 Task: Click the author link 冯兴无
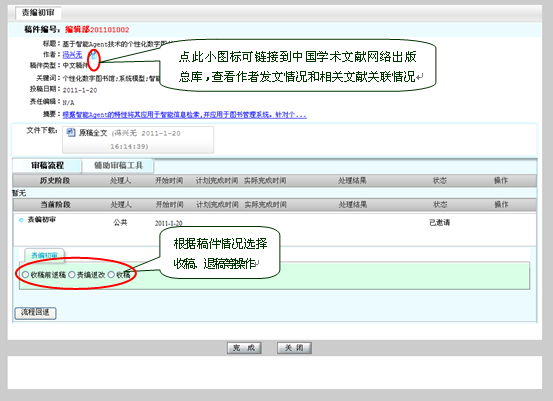(x=72, y=55)
